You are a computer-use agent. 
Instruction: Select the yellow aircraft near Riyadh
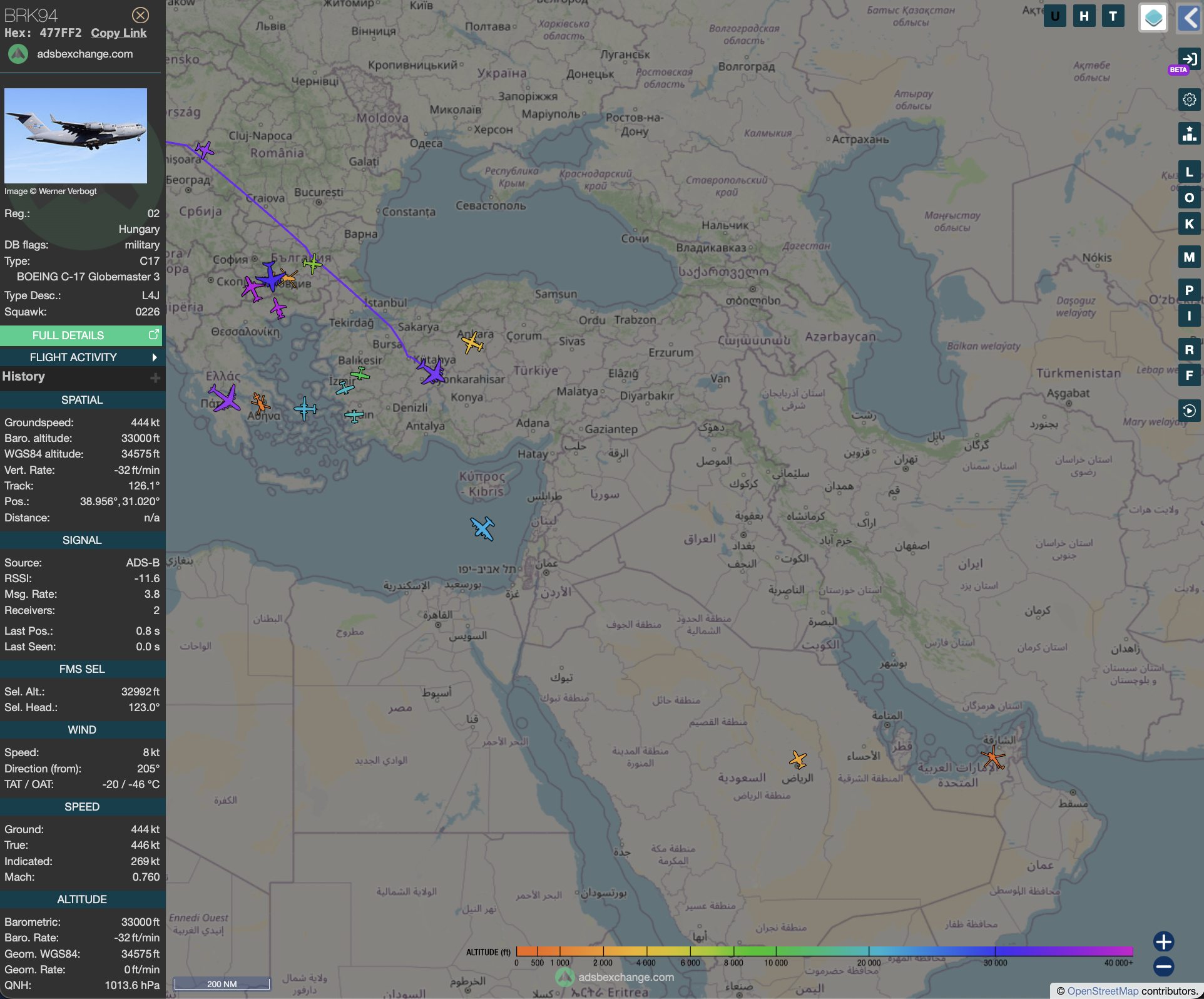tap(798, 760)
